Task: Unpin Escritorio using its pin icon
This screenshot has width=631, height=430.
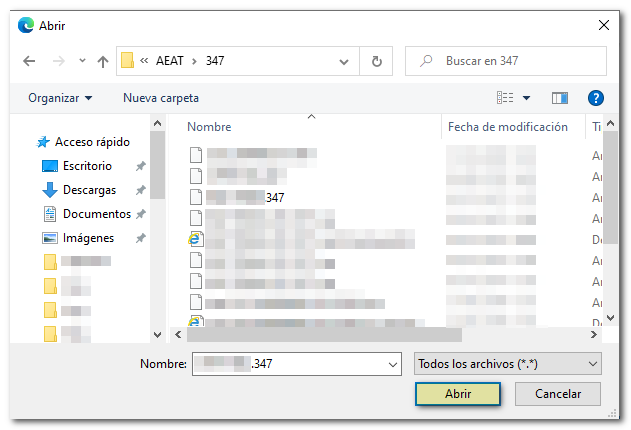Action: coord(141,166)
